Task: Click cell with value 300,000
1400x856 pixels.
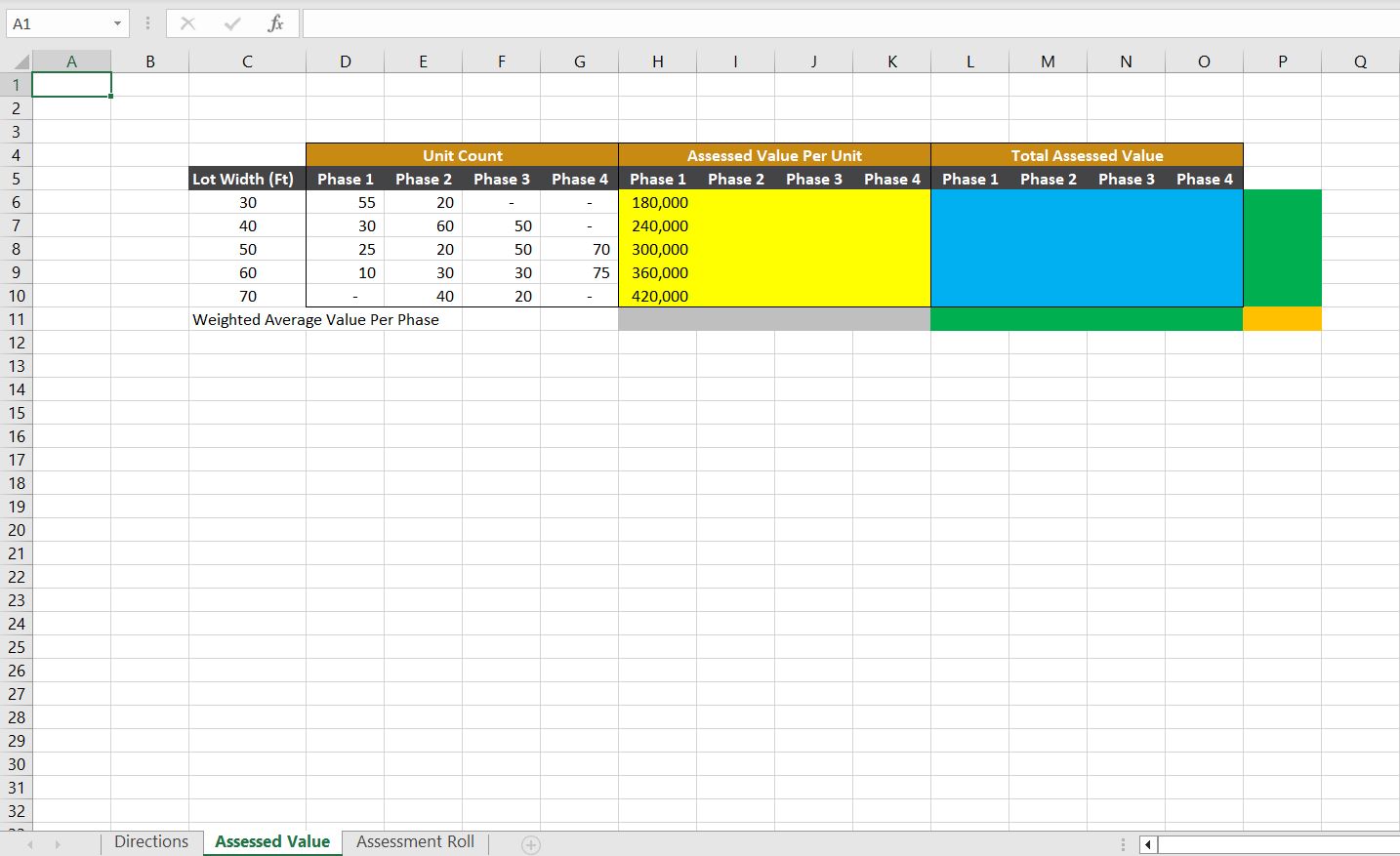Action: click(657, 249)
